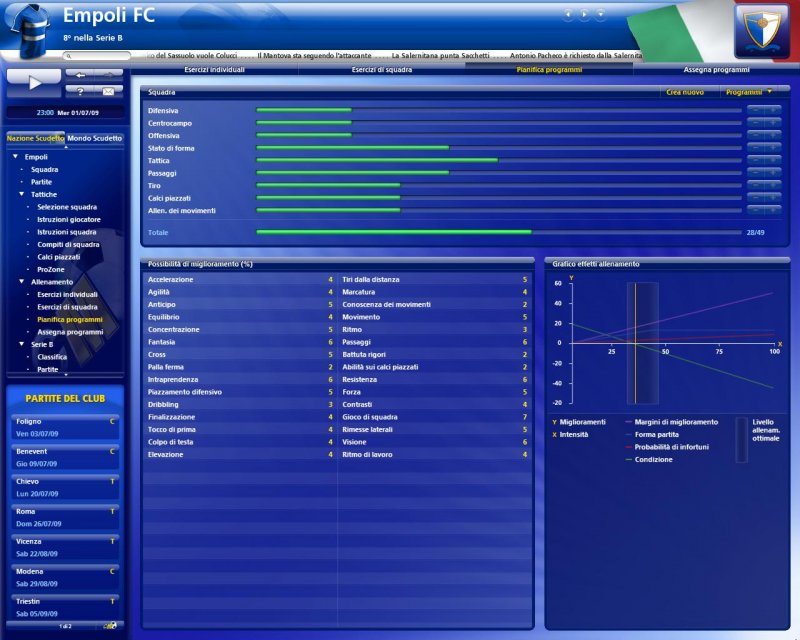Switch to Assegna programmi tab
Screen dimensions: 800x640
(x=715, y=70)
